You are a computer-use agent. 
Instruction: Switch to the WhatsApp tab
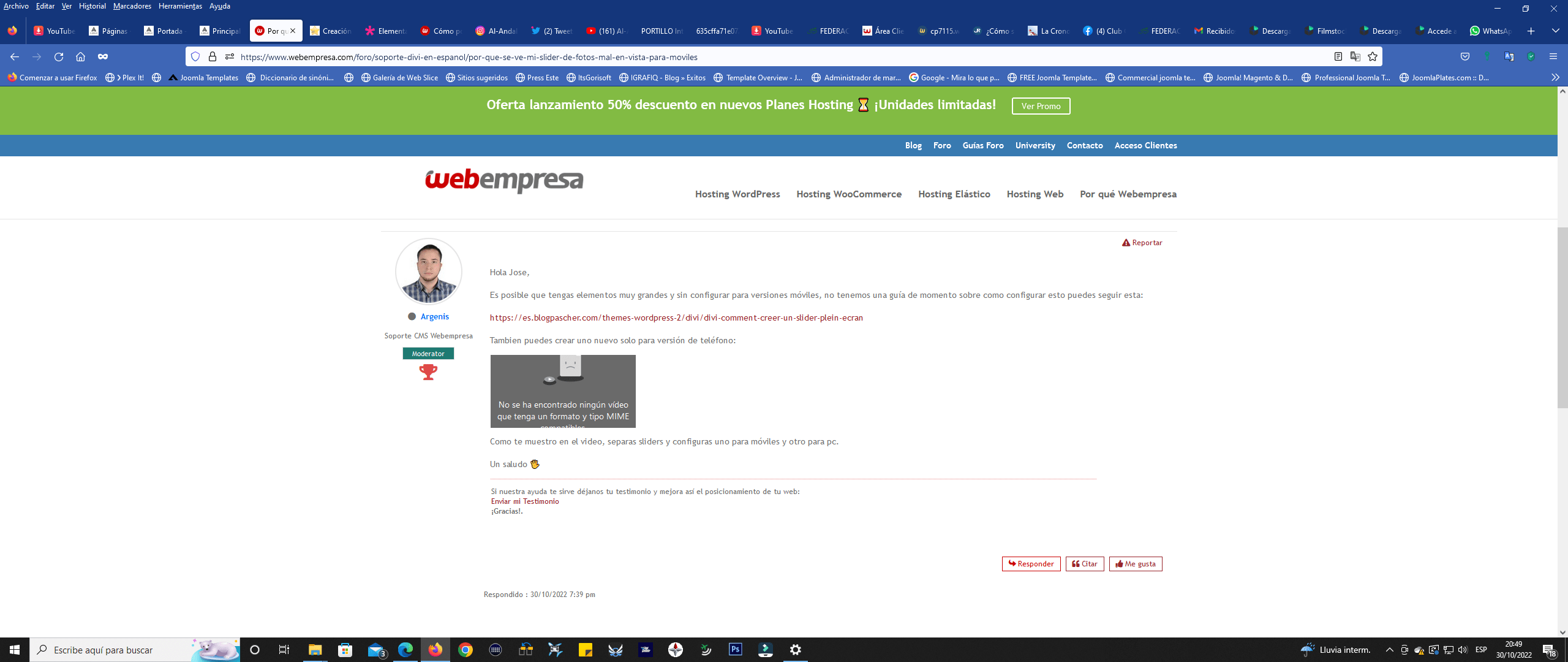point(1491,31)
